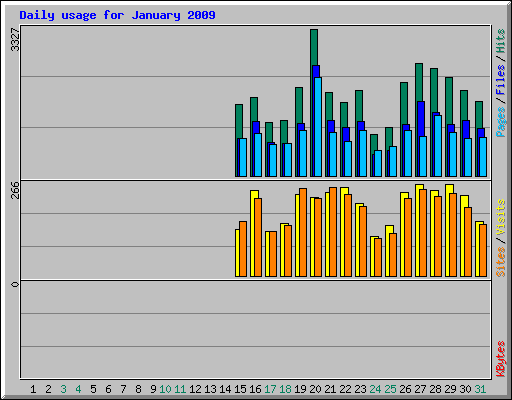This screenshot has height=400, width=512.
Task: Select day 13 on the date axis
Action: pyautogui.click(x=210, y=389)
